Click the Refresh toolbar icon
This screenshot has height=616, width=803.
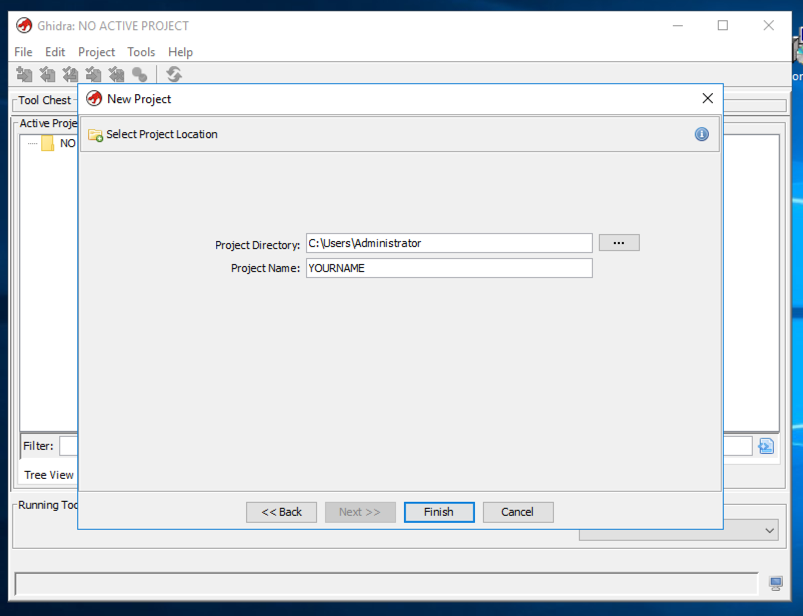coord(174,74)
